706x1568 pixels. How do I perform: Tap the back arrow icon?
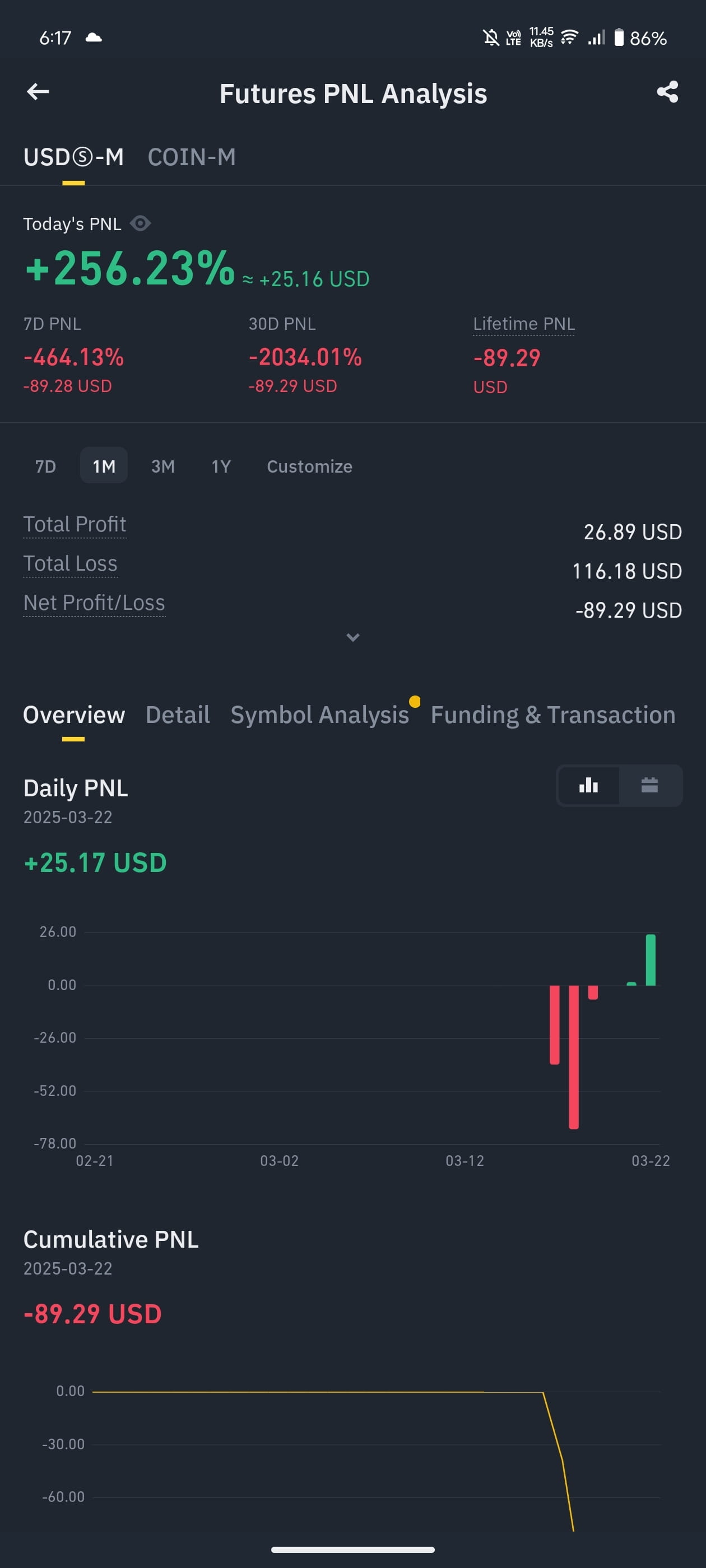pyautogui.click(x=38, y=92)
